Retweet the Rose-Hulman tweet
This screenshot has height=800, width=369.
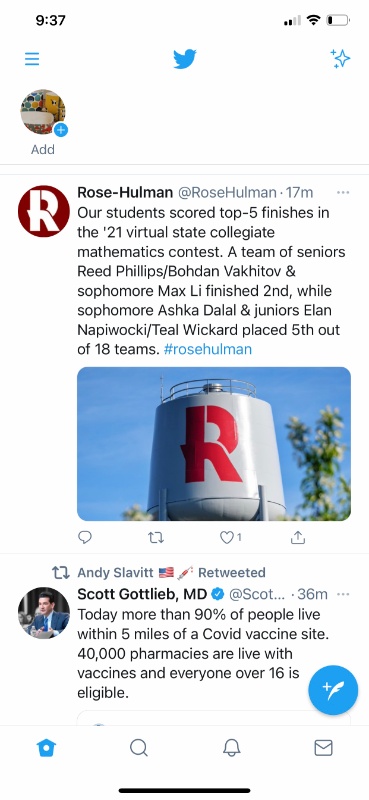point(156,537)
